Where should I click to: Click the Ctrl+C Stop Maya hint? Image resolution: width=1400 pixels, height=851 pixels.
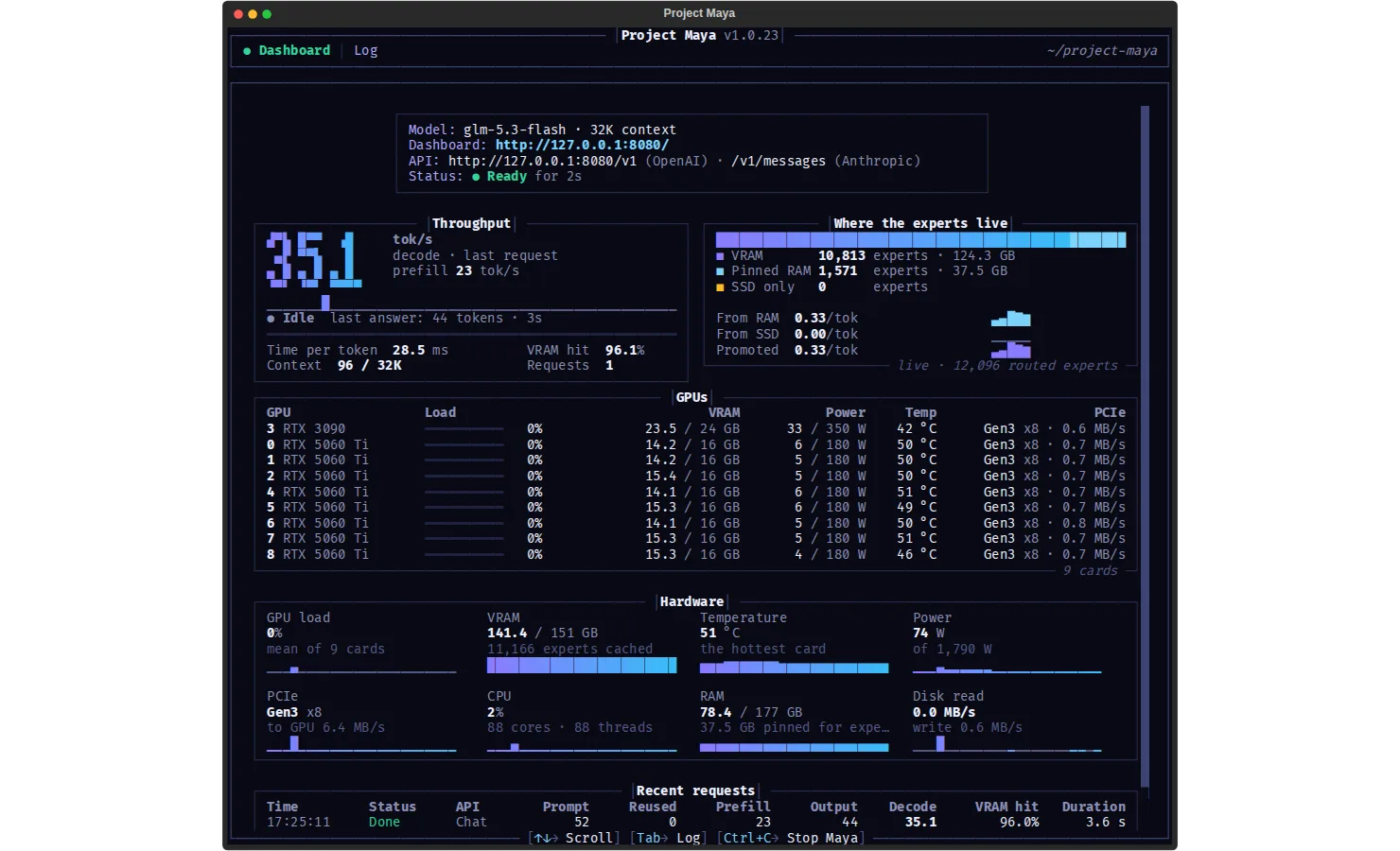tap(791, 838)
